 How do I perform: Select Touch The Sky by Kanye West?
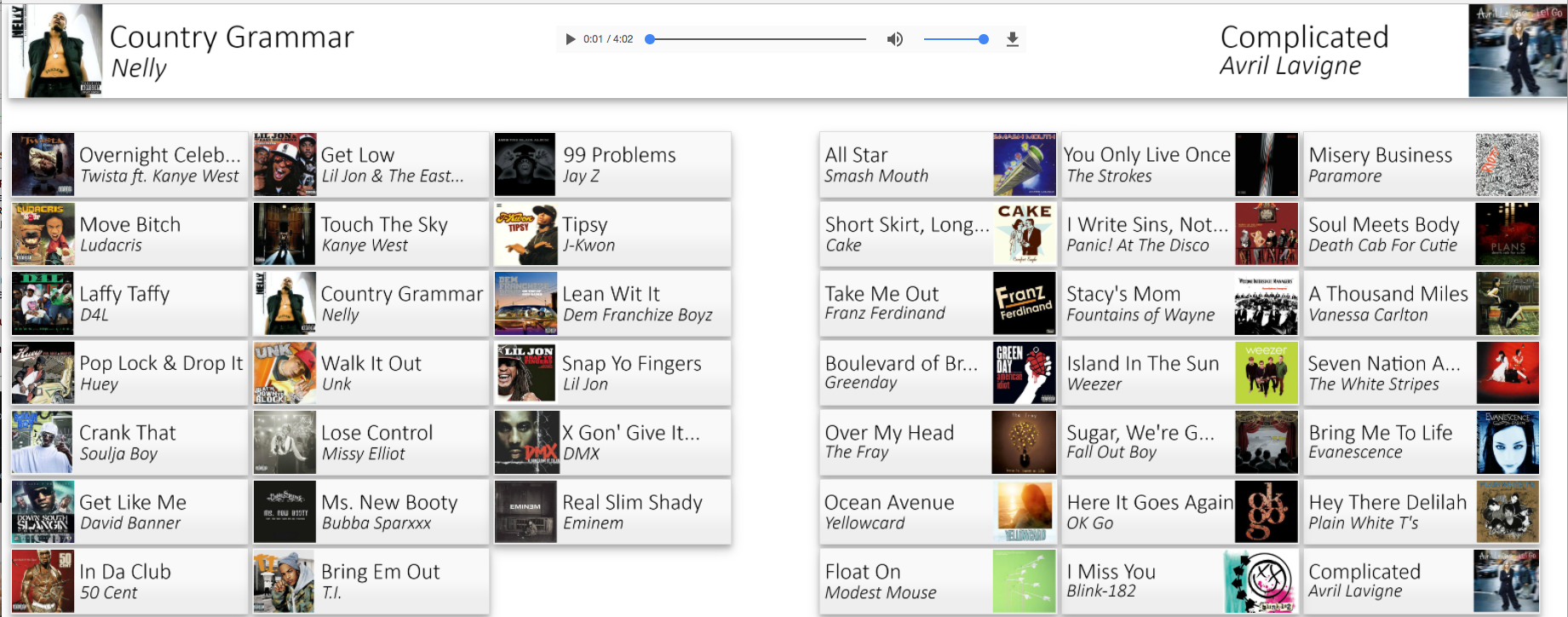coord(370,234)
